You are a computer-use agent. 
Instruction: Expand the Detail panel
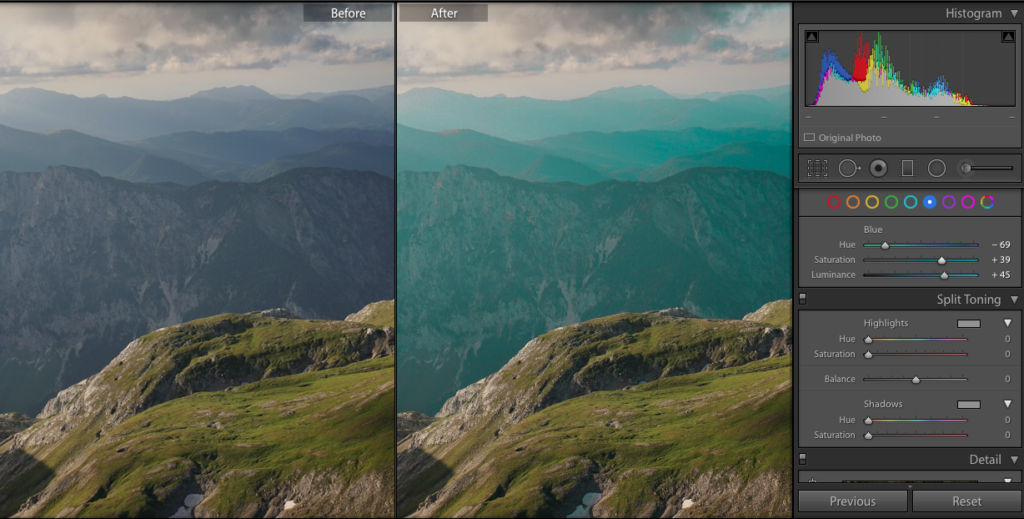tap(1013, 459)
